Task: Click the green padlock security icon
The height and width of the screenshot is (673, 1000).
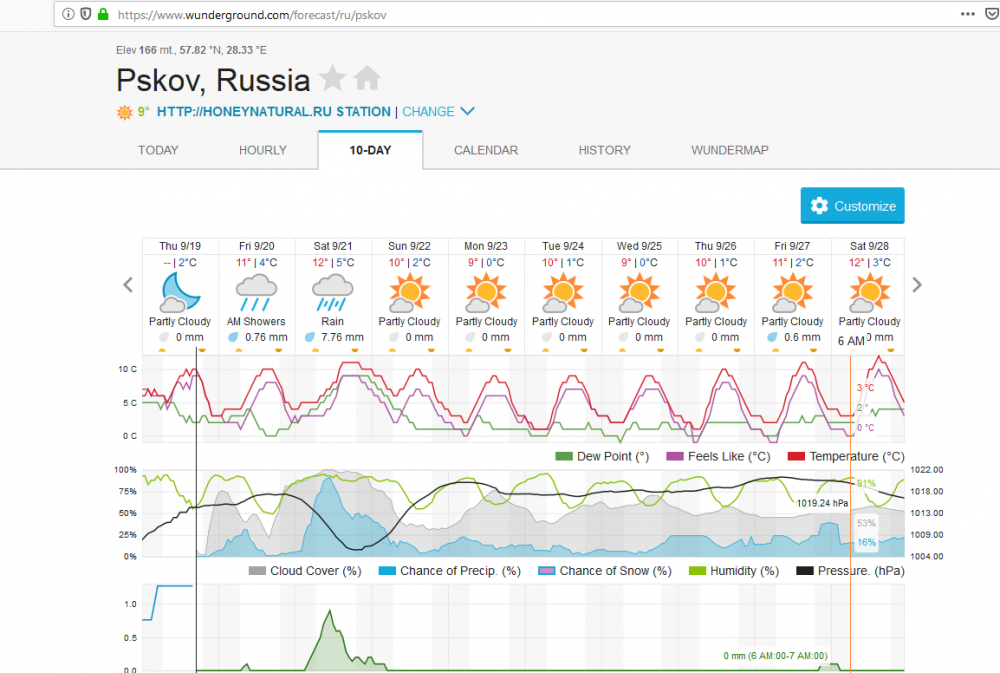Action: 102,15
